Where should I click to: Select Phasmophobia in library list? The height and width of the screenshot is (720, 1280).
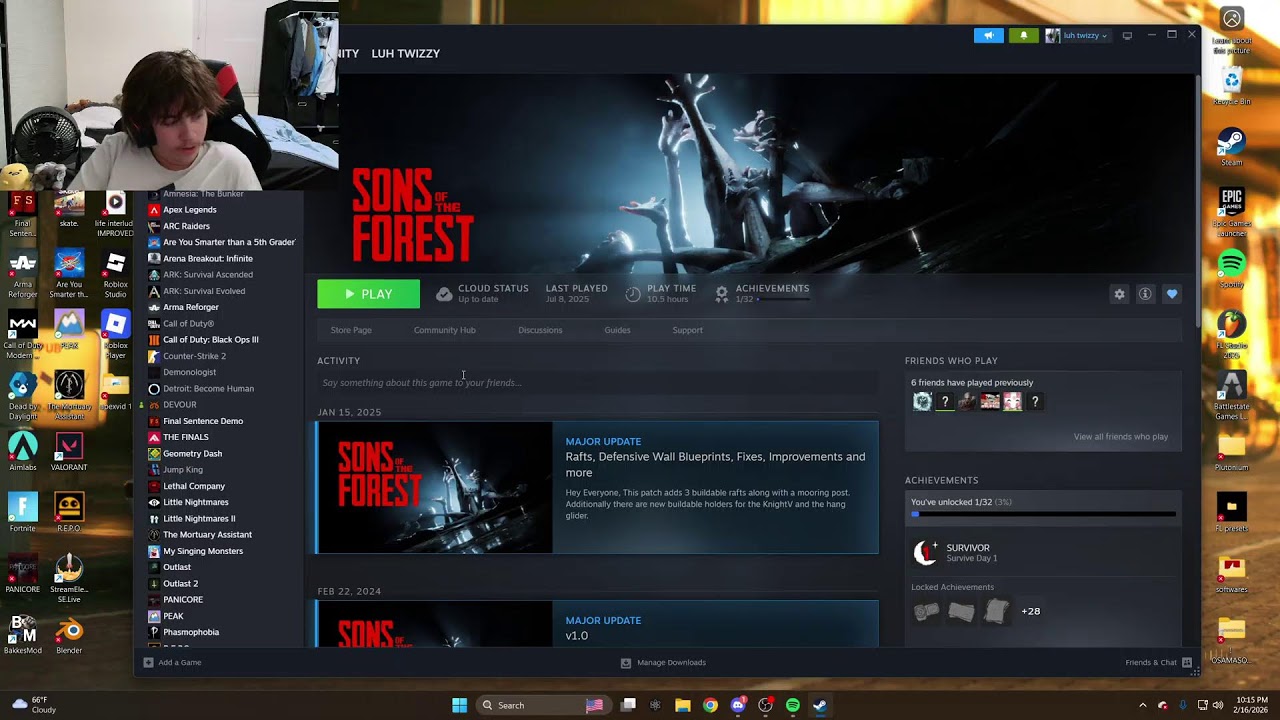191,632
